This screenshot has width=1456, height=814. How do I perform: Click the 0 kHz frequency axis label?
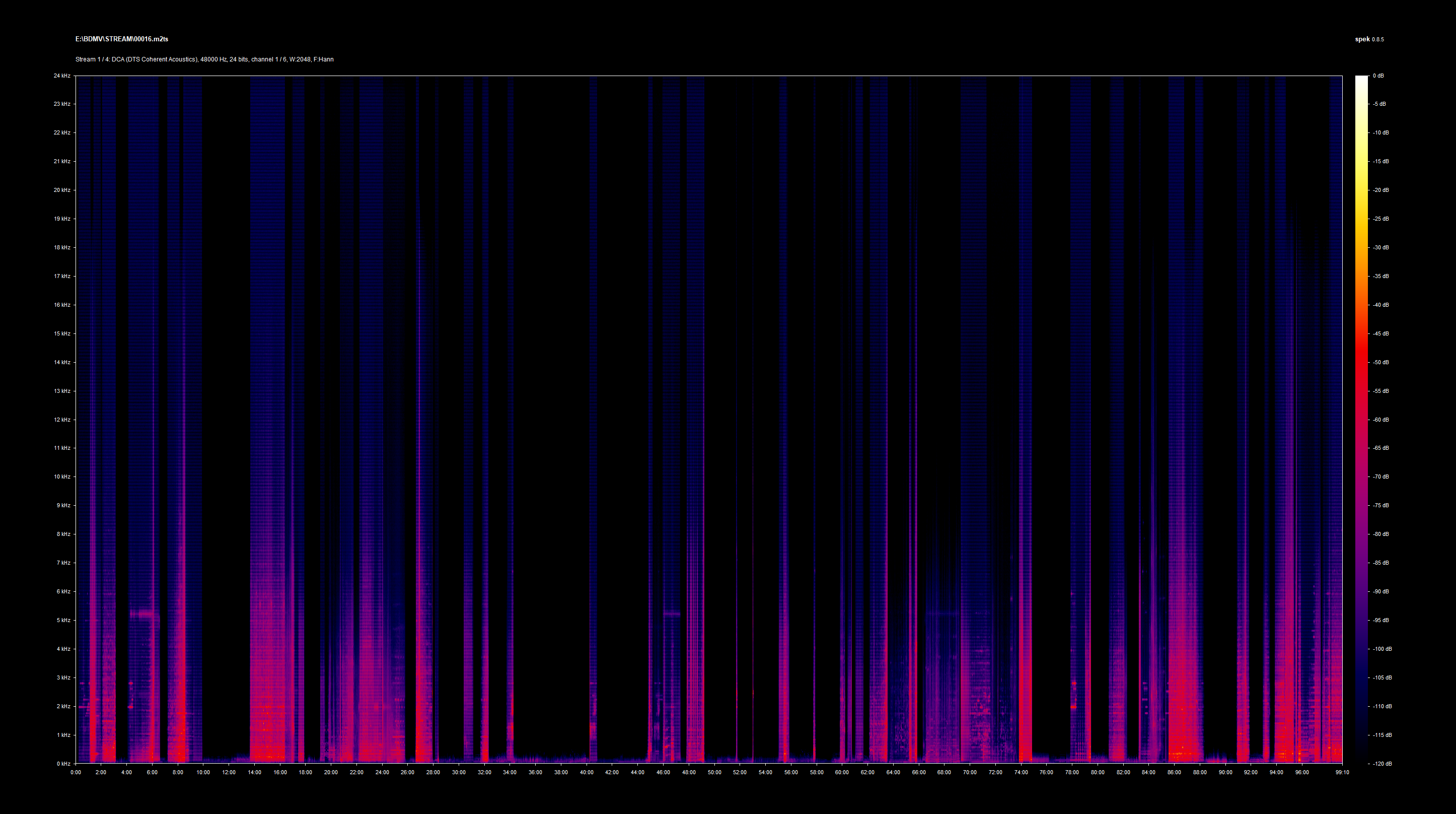pos(63,764)
